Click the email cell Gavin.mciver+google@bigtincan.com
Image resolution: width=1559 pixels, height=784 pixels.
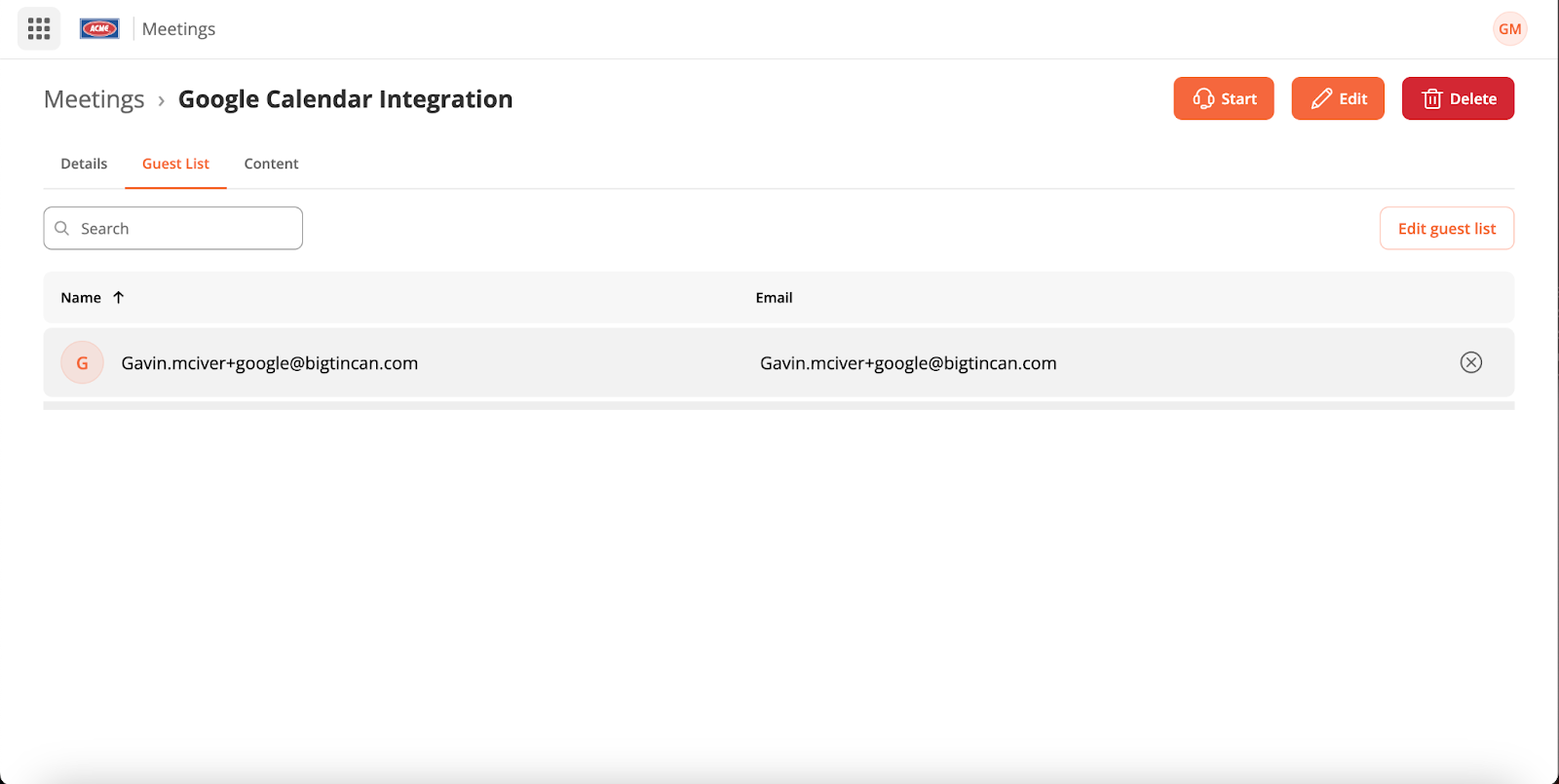tap(908, 363)
